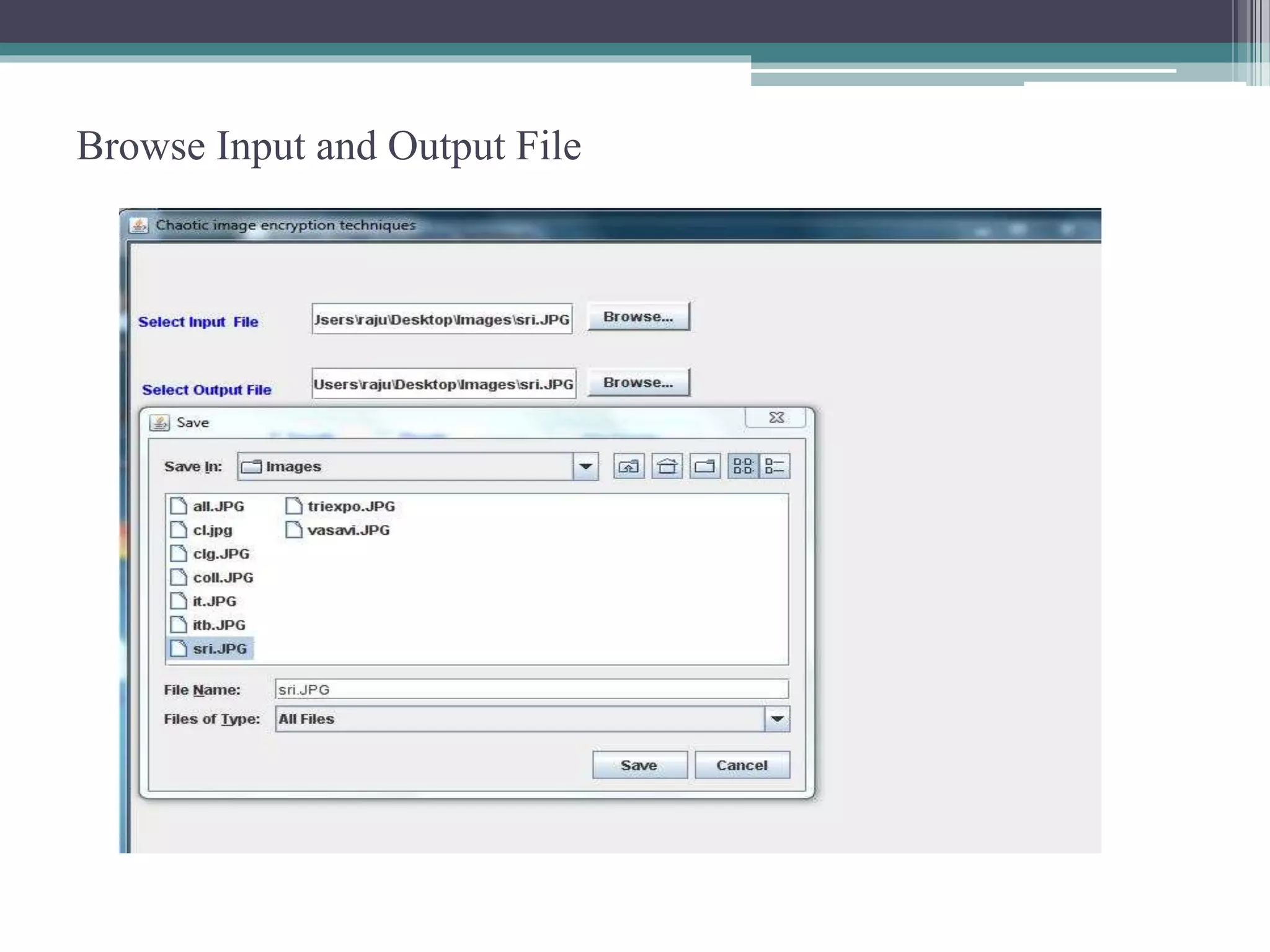This screenshot has width=1270, height=952.
Task: Click file icon beside triexpo.JPG
Action: point(294,506)
